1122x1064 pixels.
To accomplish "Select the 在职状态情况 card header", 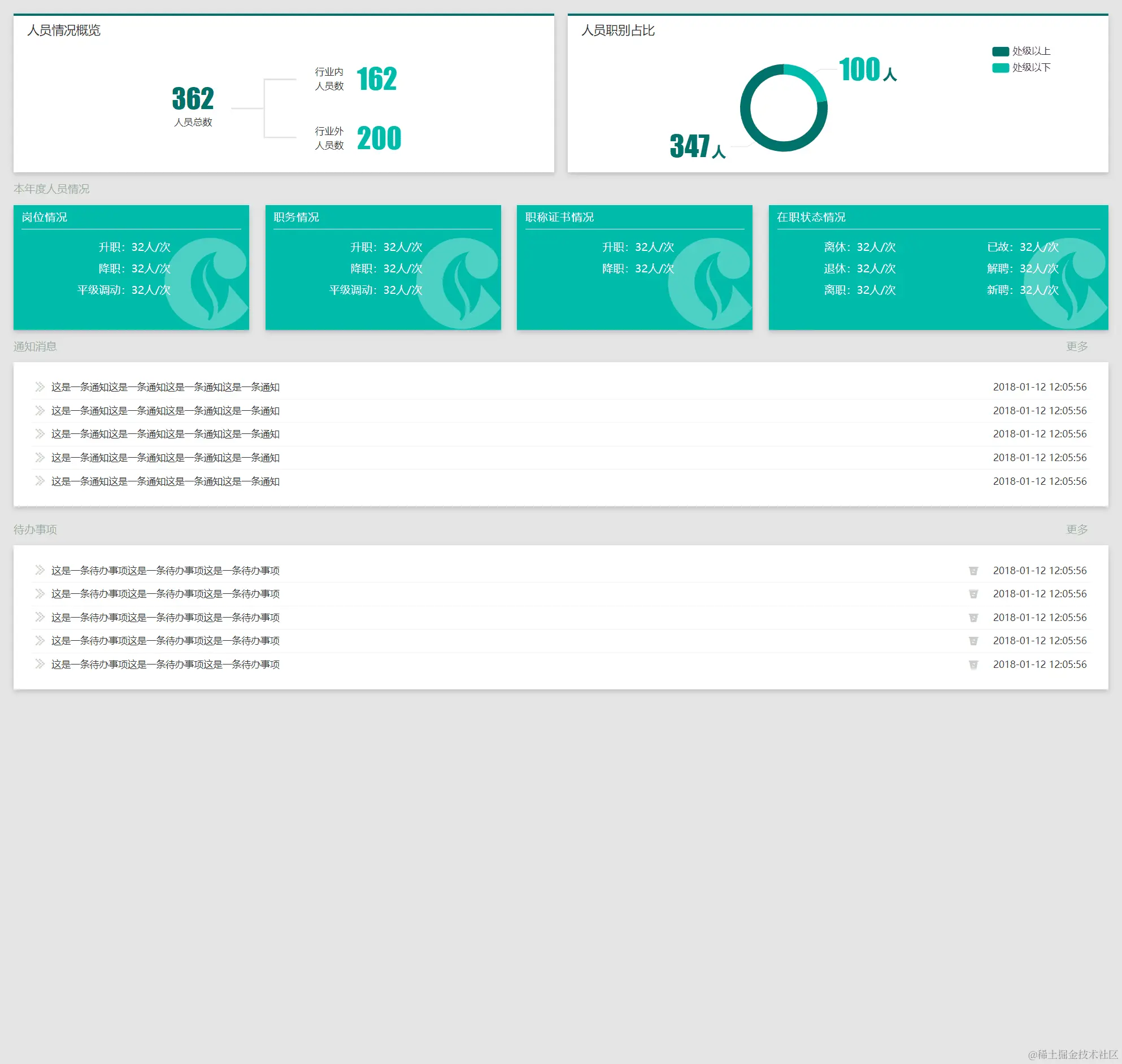I will click(x=811, y=217).
